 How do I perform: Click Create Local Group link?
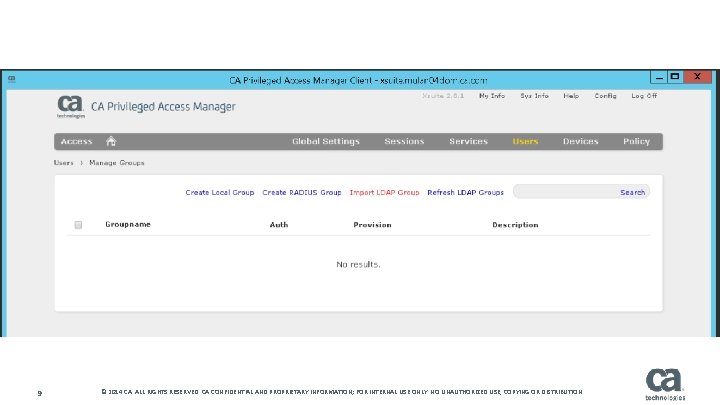[219, 192]
